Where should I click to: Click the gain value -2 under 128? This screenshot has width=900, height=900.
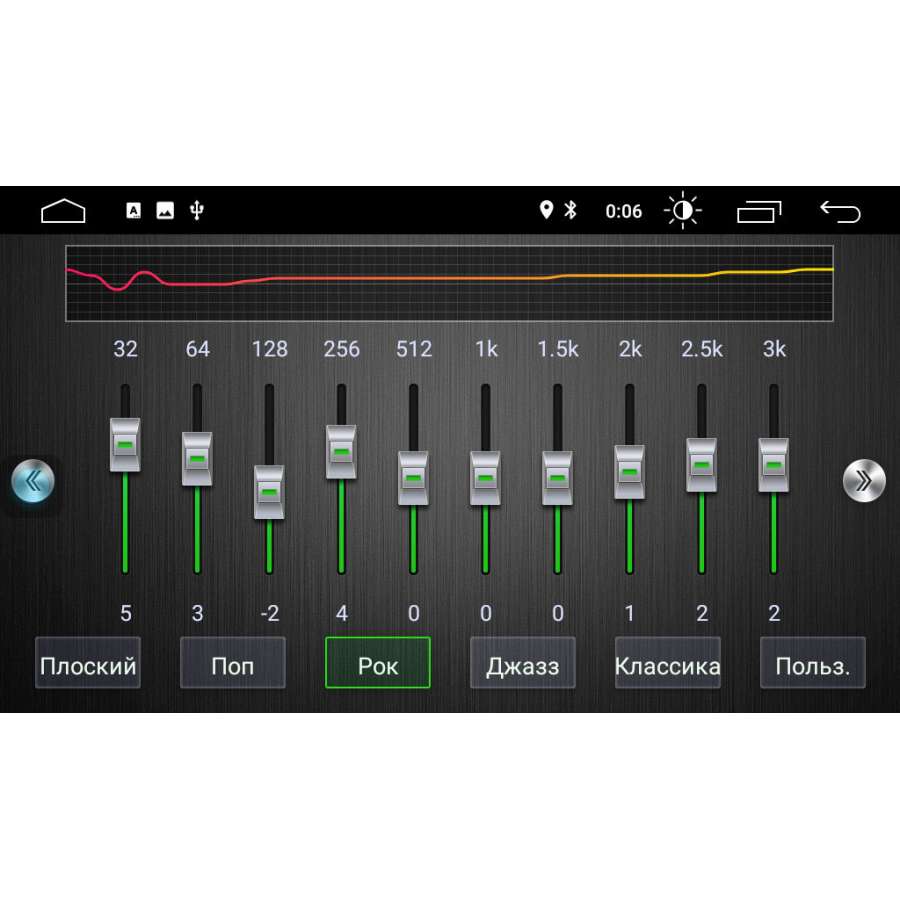[x=270, y=614]
